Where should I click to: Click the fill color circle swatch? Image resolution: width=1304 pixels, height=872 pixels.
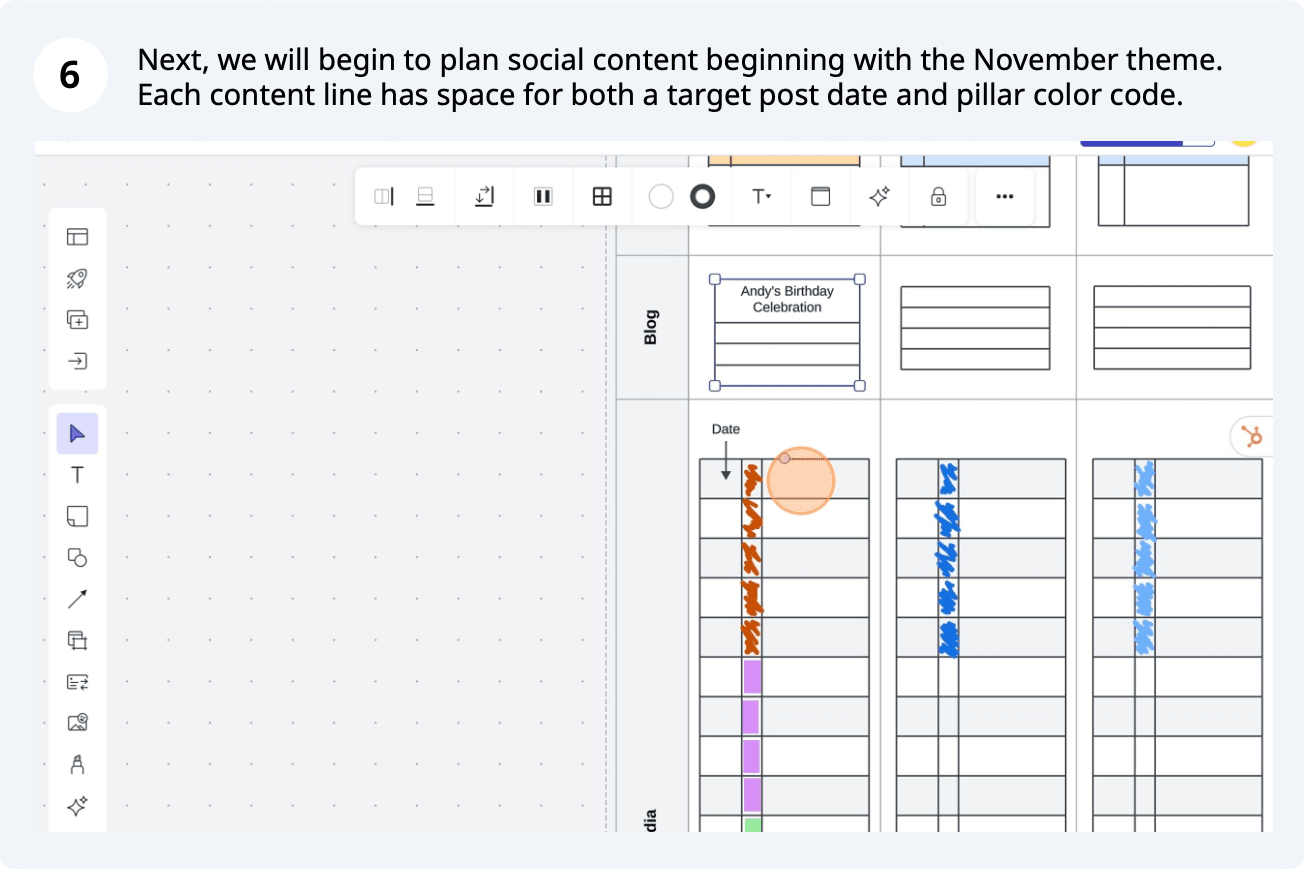tap(661, 197)
